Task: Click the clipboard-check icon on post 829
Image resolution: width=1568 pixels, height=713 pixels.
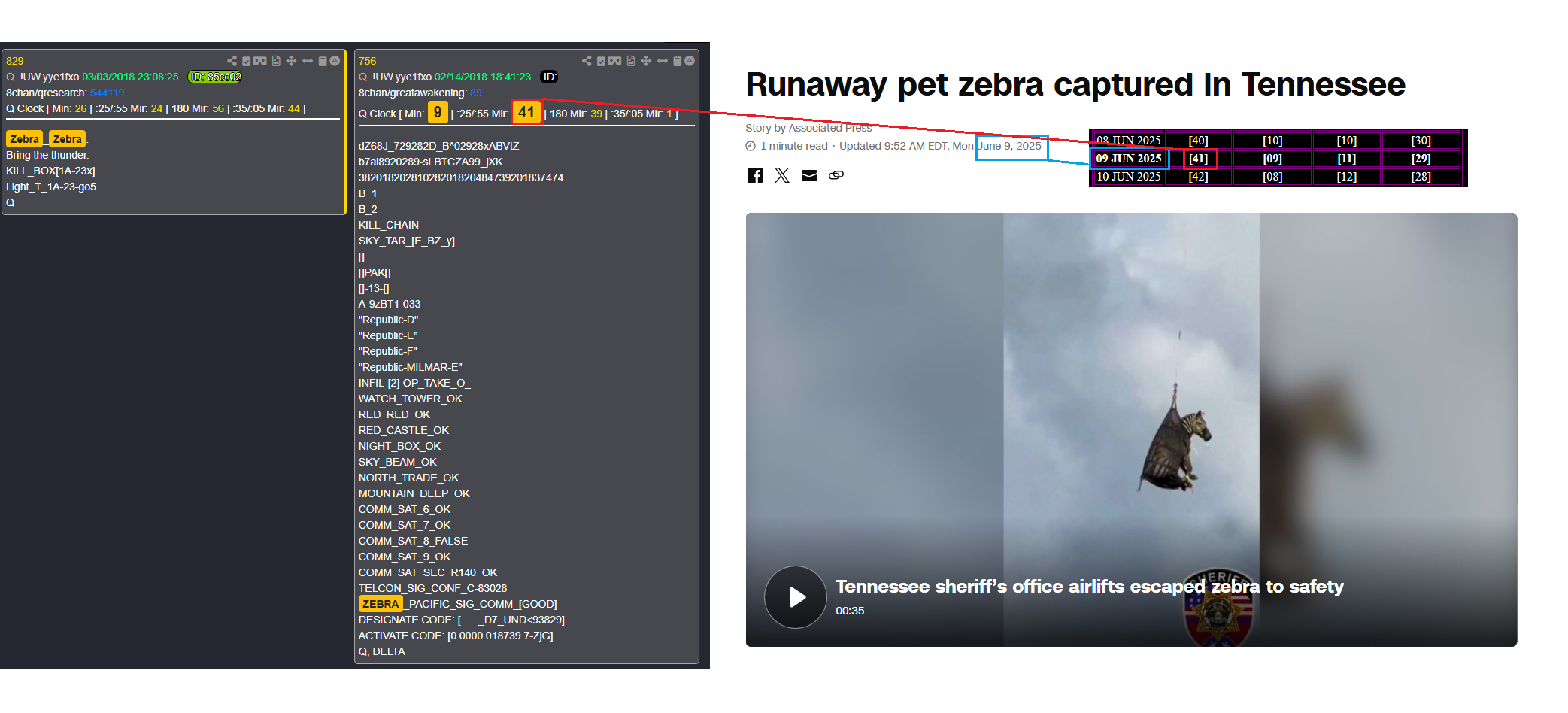Action: point(246,61)
